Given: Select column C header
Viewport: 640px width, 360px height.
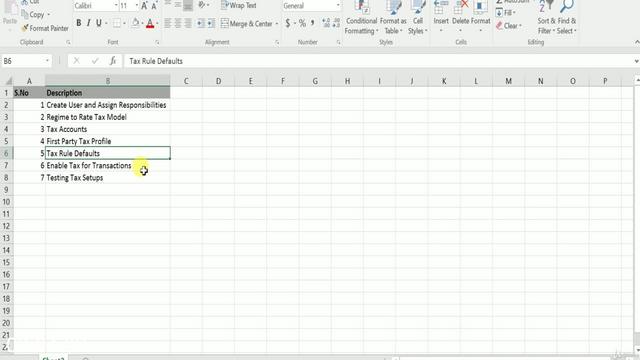Looking at the screenshot, I should click(186, 81).
